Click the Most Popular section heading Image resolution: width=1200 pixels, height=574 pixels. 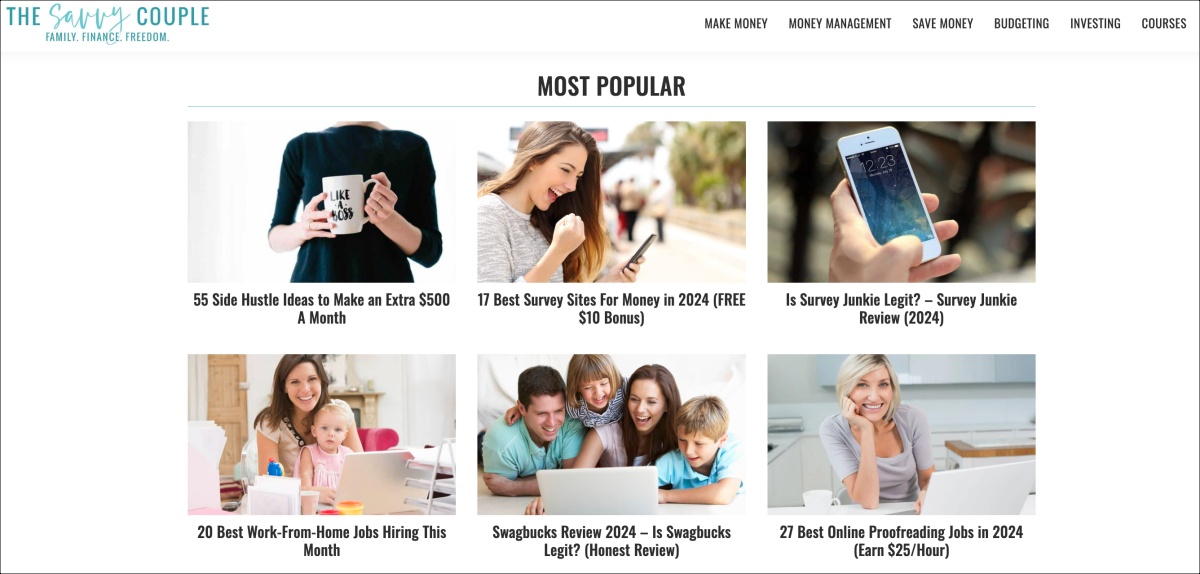(611, 86)
